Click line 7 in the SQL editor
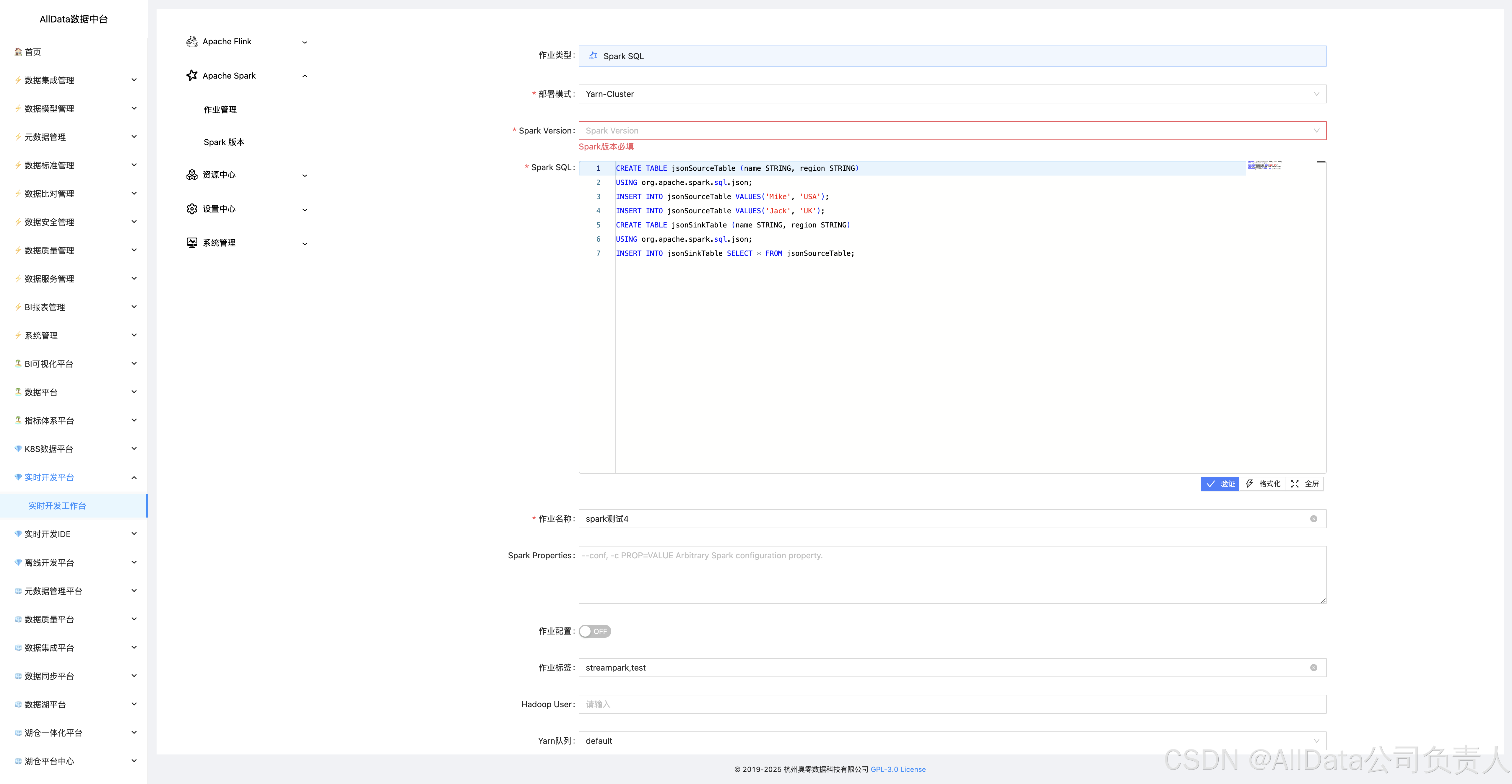The image size is (1512, 784). point(735,253)
